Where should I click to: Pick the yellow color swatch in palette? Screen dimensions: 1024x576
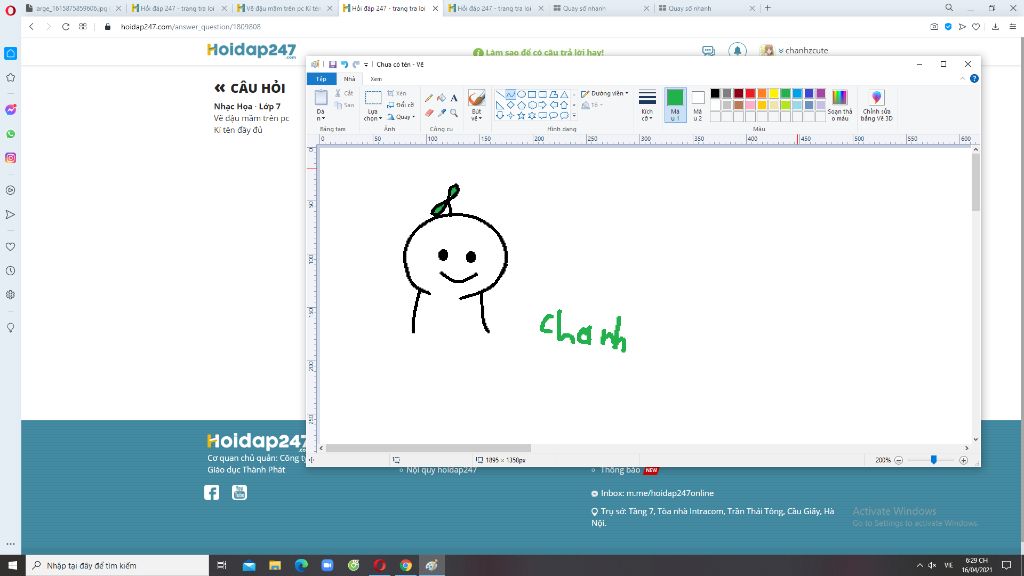pos(774,93)
